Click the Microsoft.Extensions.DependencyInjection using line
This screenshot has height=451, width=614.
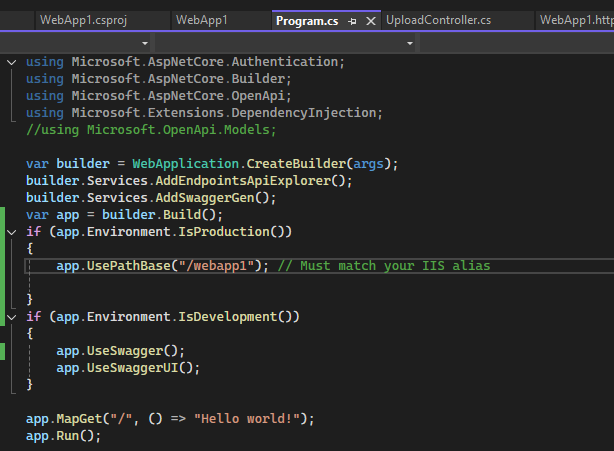[x=204, y=113]
